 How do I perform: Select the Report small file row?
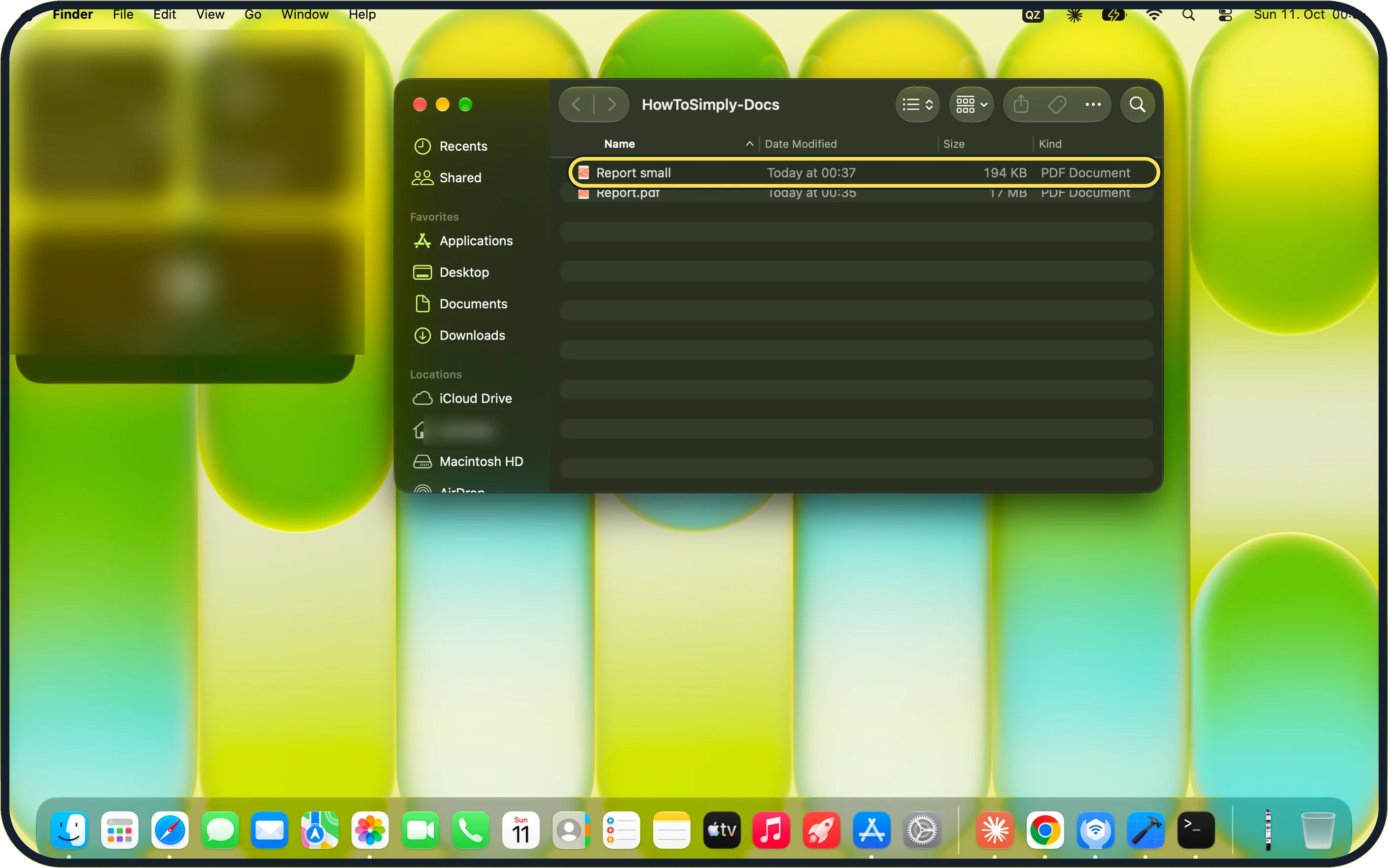coord(864,173)
